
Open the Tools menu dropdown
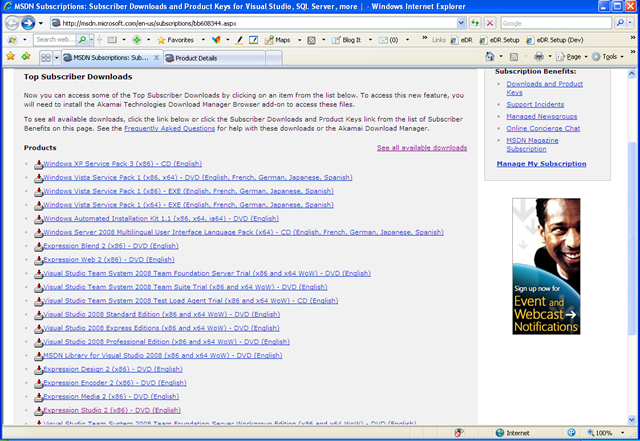click(609, 57)
